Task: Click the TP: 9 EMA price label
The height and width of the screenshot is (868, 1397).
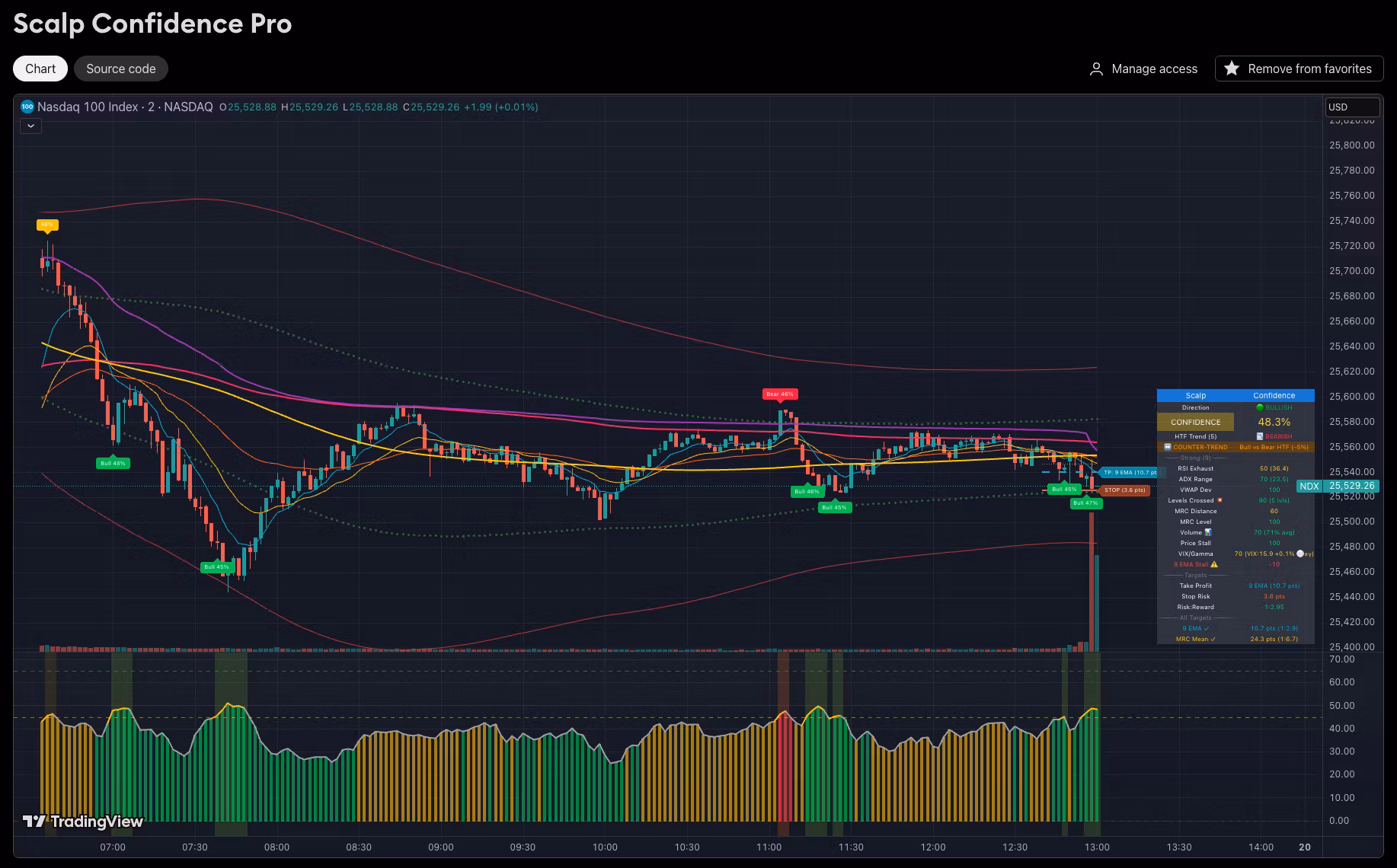Action: pos(1129,472)
